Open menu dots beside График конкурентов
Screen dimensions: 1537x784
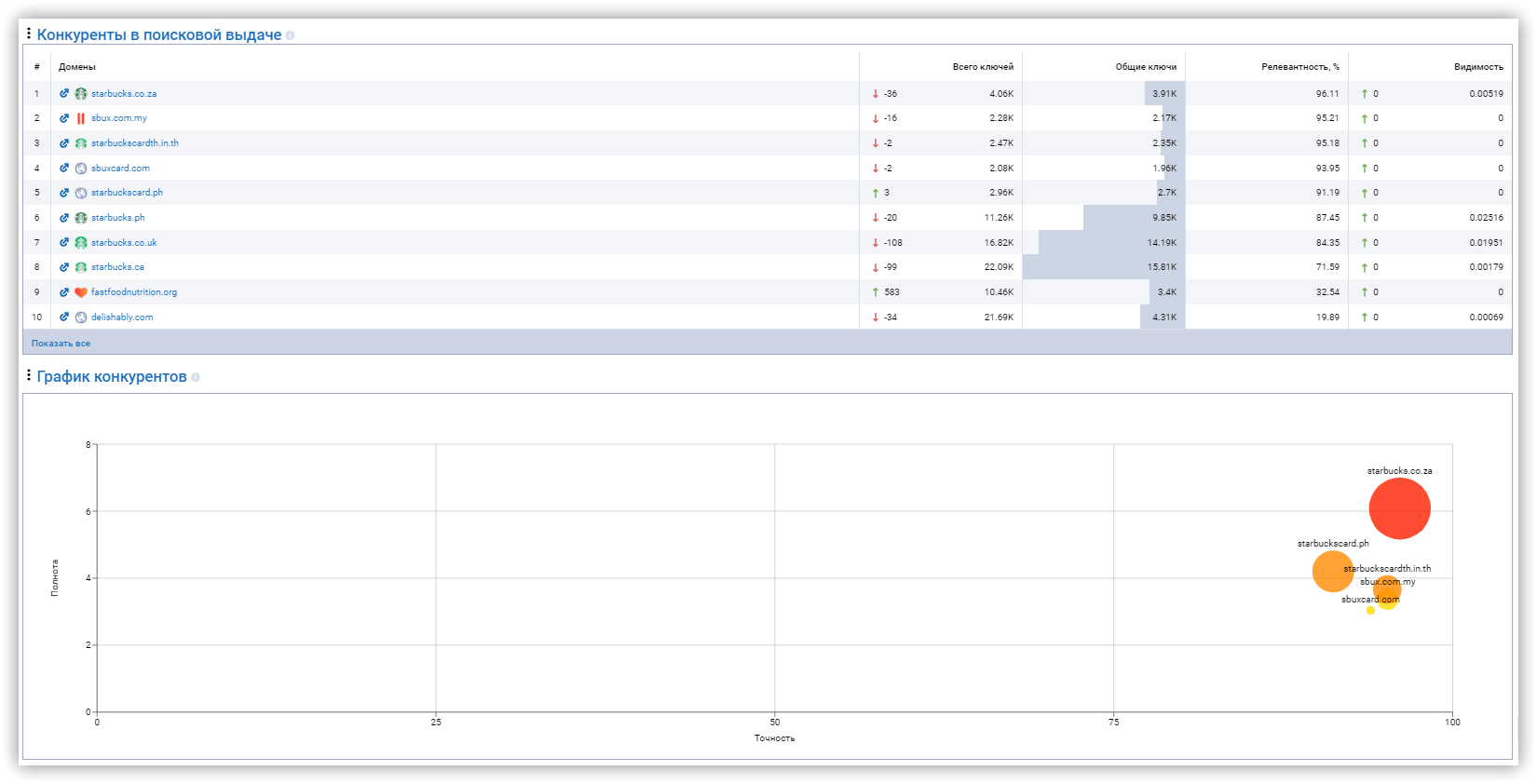[29, 375]
